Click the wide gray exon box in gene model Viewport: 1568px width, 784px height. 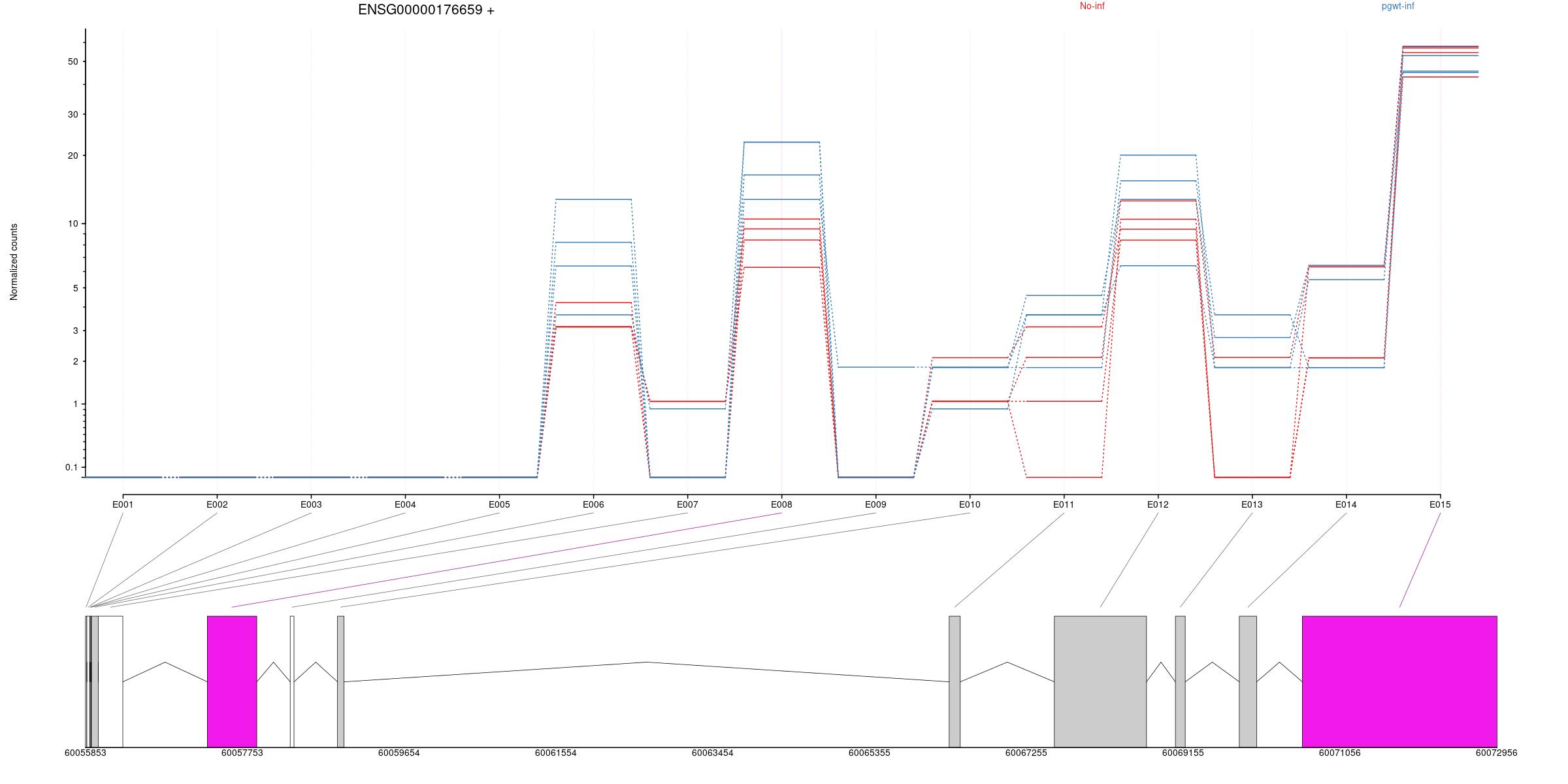pyautogui.click(x=1100, y=681)
